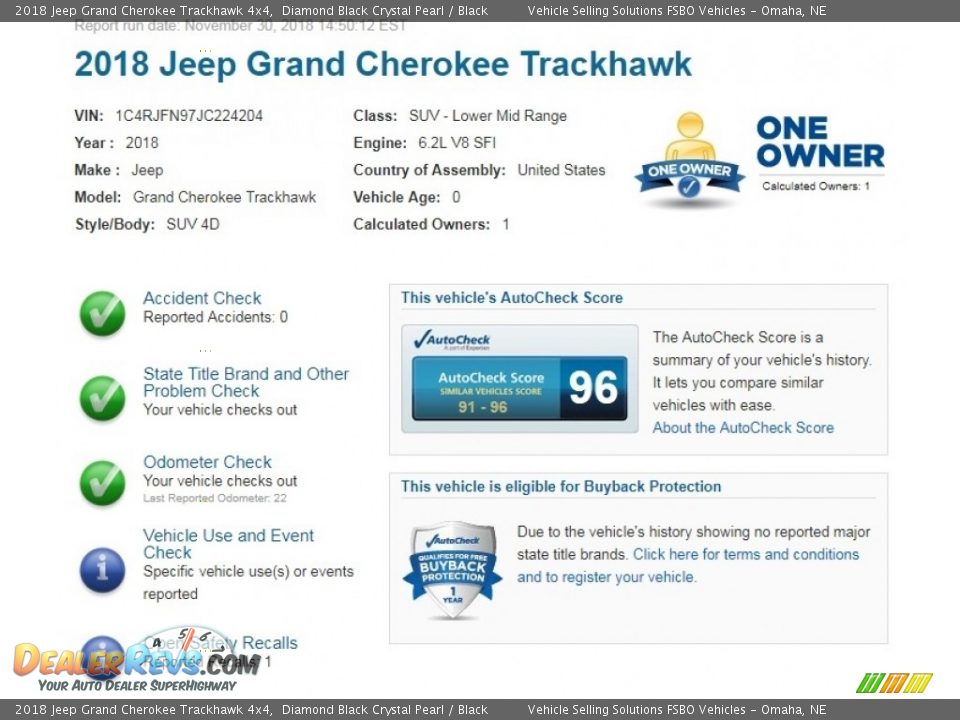
Task: Click This vehicle's AutoCheck Score header
Action: (x=512, y=298)
